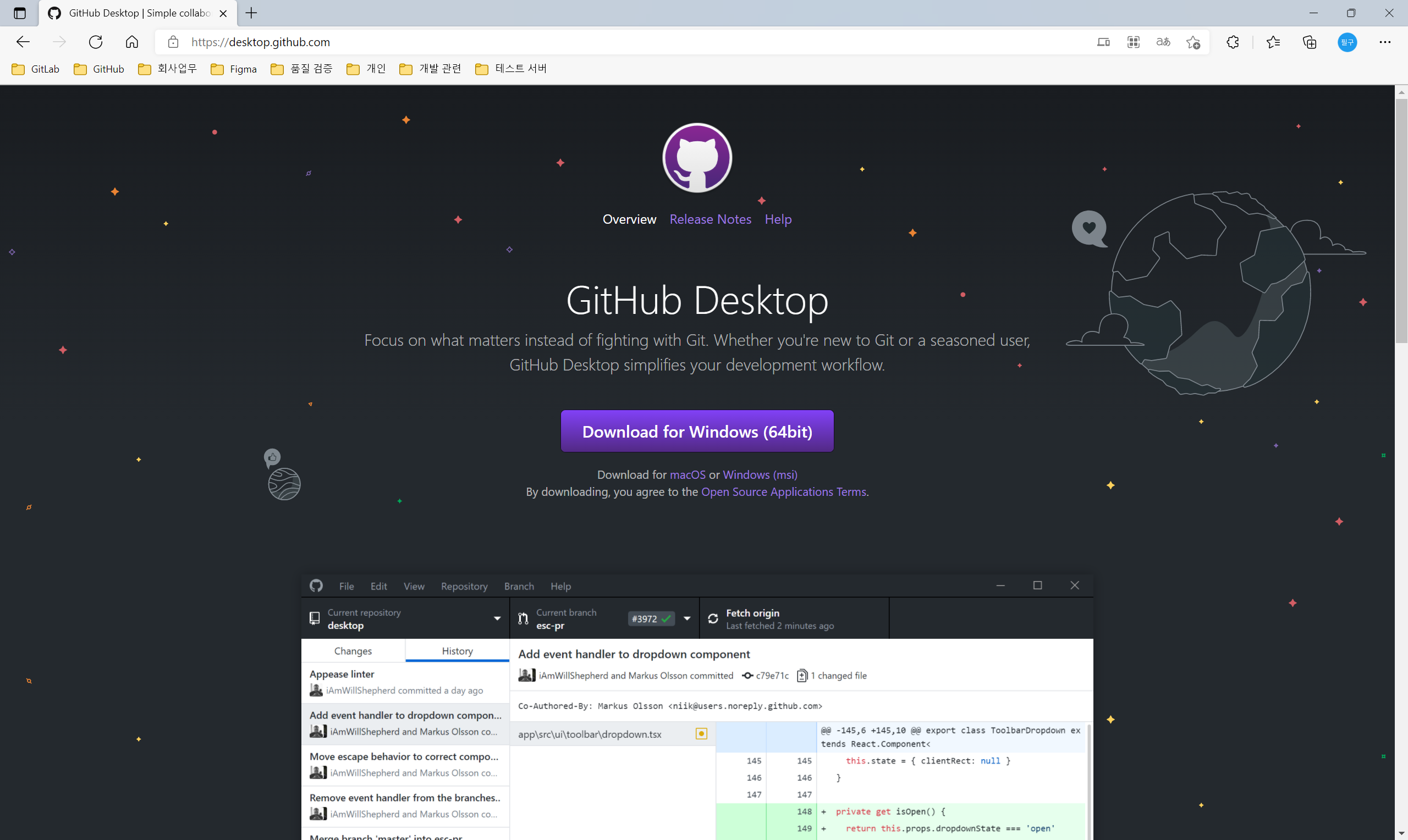Open the Help page link
The width and height of the screenshot is (1408, 840).
coord(778,219)
